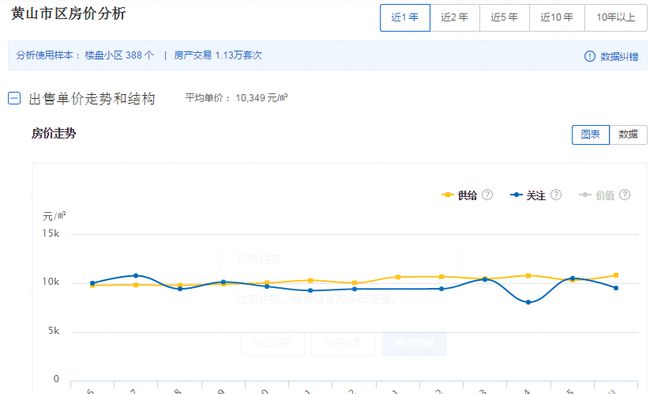This screenshot has height=394, width=650.
Task: Collapse the 出售单价走势和结构 section
Action: click(14, 99)
